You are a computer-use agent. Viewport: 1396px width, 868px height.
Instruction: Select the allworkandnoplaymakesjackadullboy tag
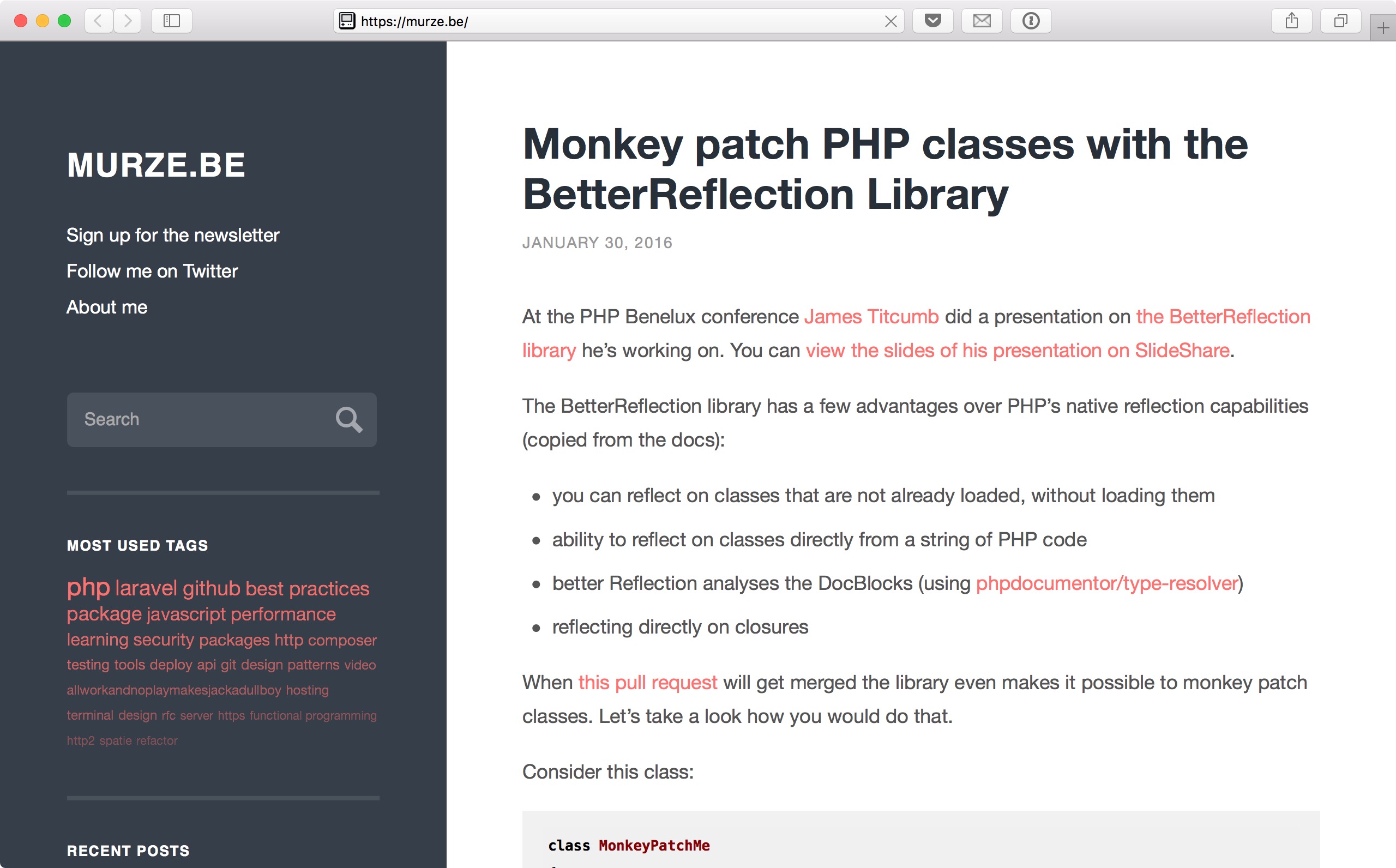(174, 690)
